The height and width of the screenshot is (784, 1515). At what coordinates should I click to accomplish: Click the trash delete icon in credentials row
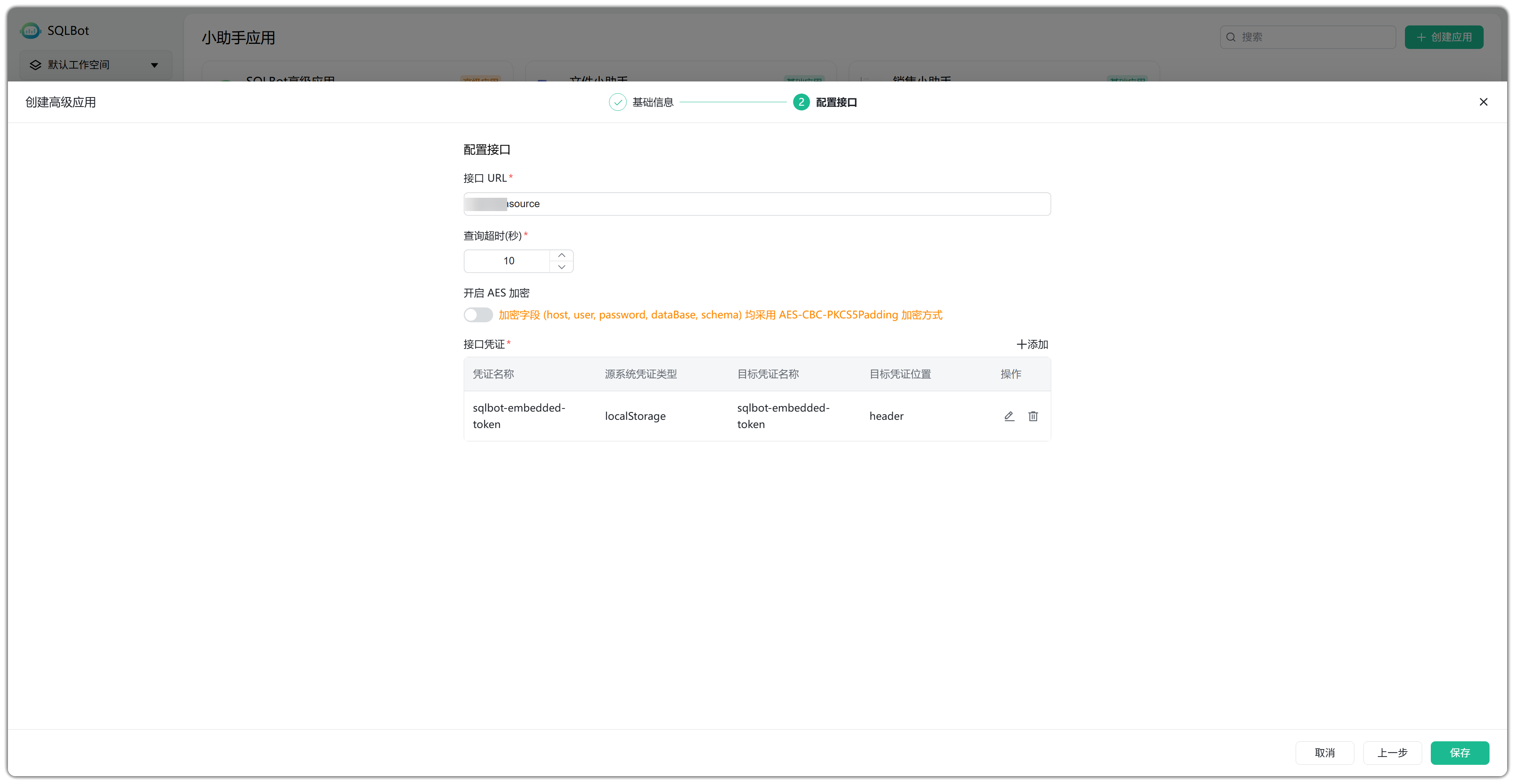[x=1033, y=416]
